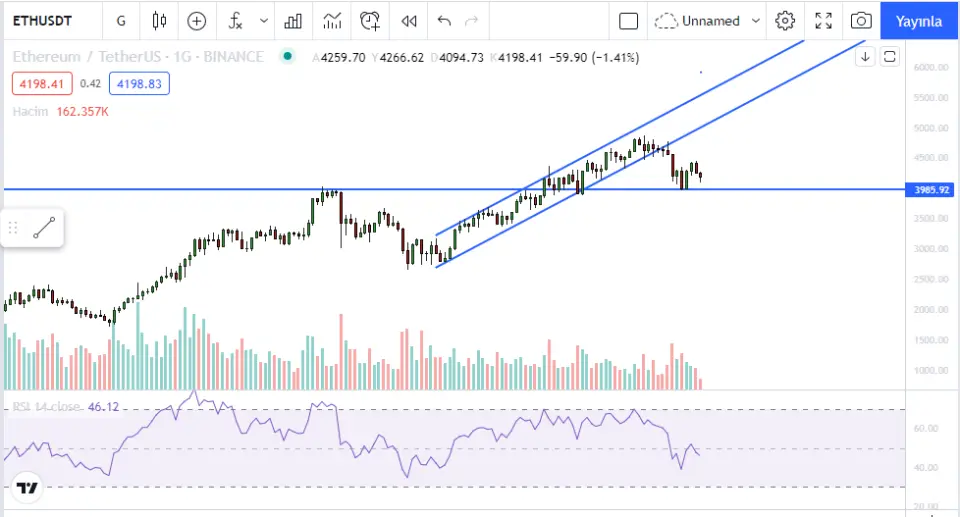The image size is (960, 517).
Task: Start bar replay with rewind icon
Action: [x=408, y=21]
